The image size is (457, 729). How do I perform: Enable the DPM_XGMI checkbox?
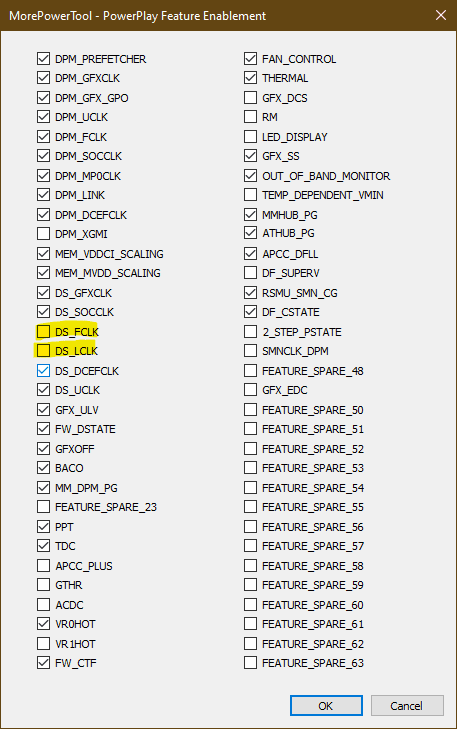(x=43, y=234)
